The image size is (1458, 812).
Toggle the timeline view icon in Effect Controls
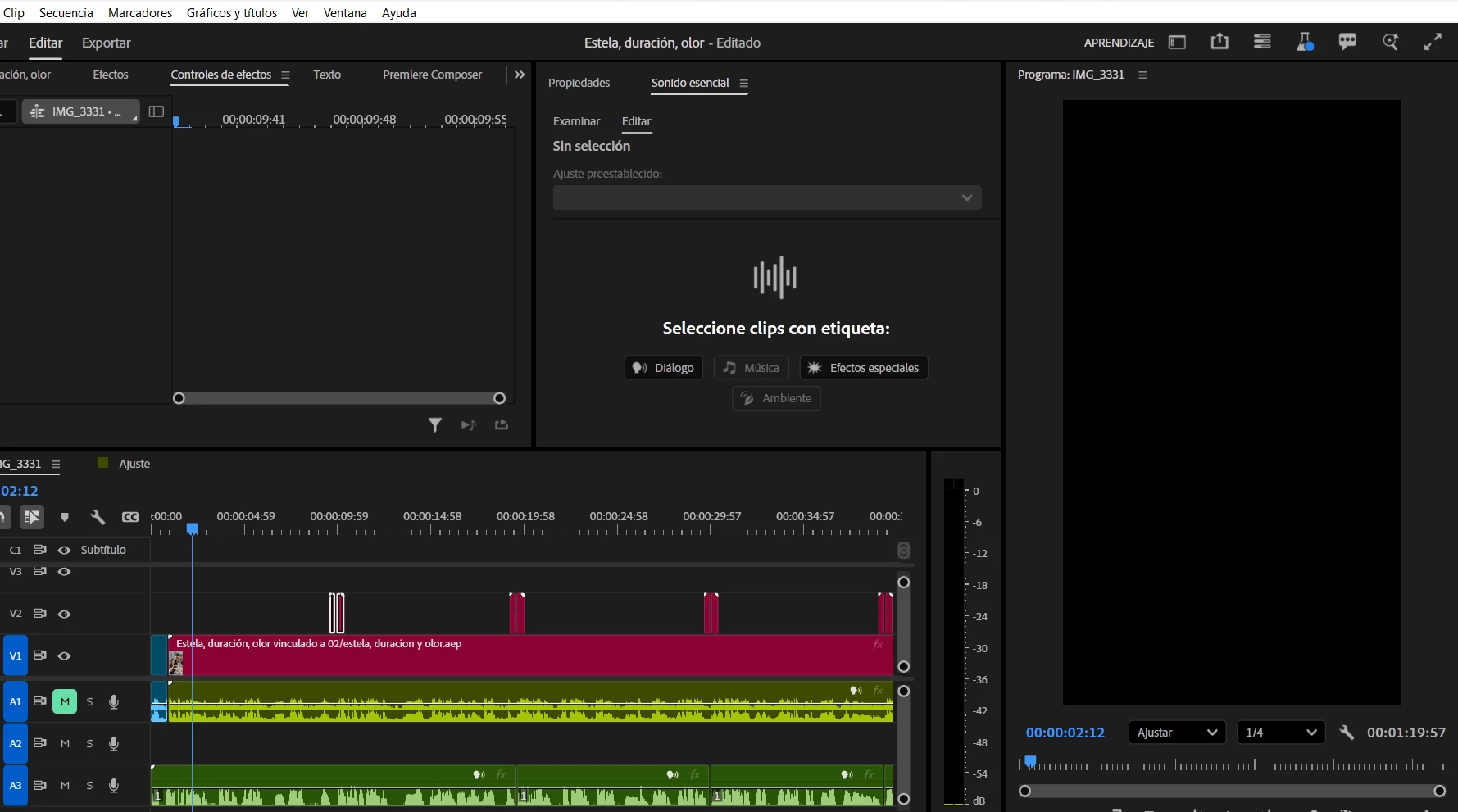click(157, 111)
